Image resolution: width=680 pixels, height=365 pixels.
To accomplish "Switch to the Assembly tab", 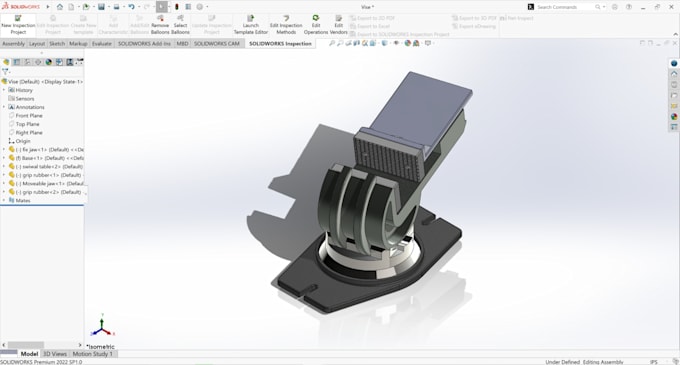I will 13,44.
